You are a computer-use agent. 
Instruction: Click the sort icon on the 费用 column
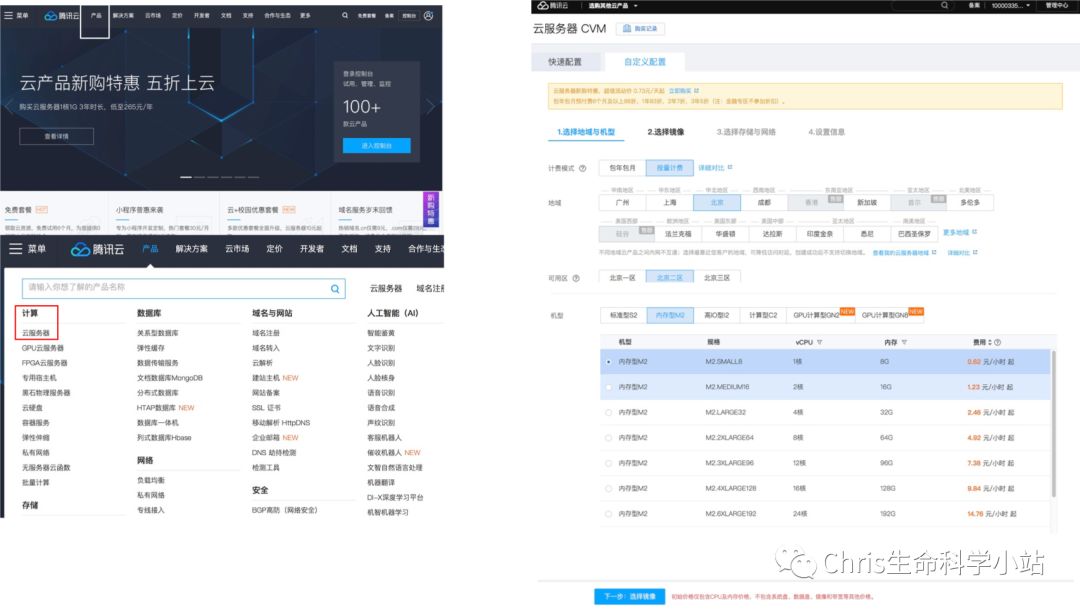pos(990,342)
